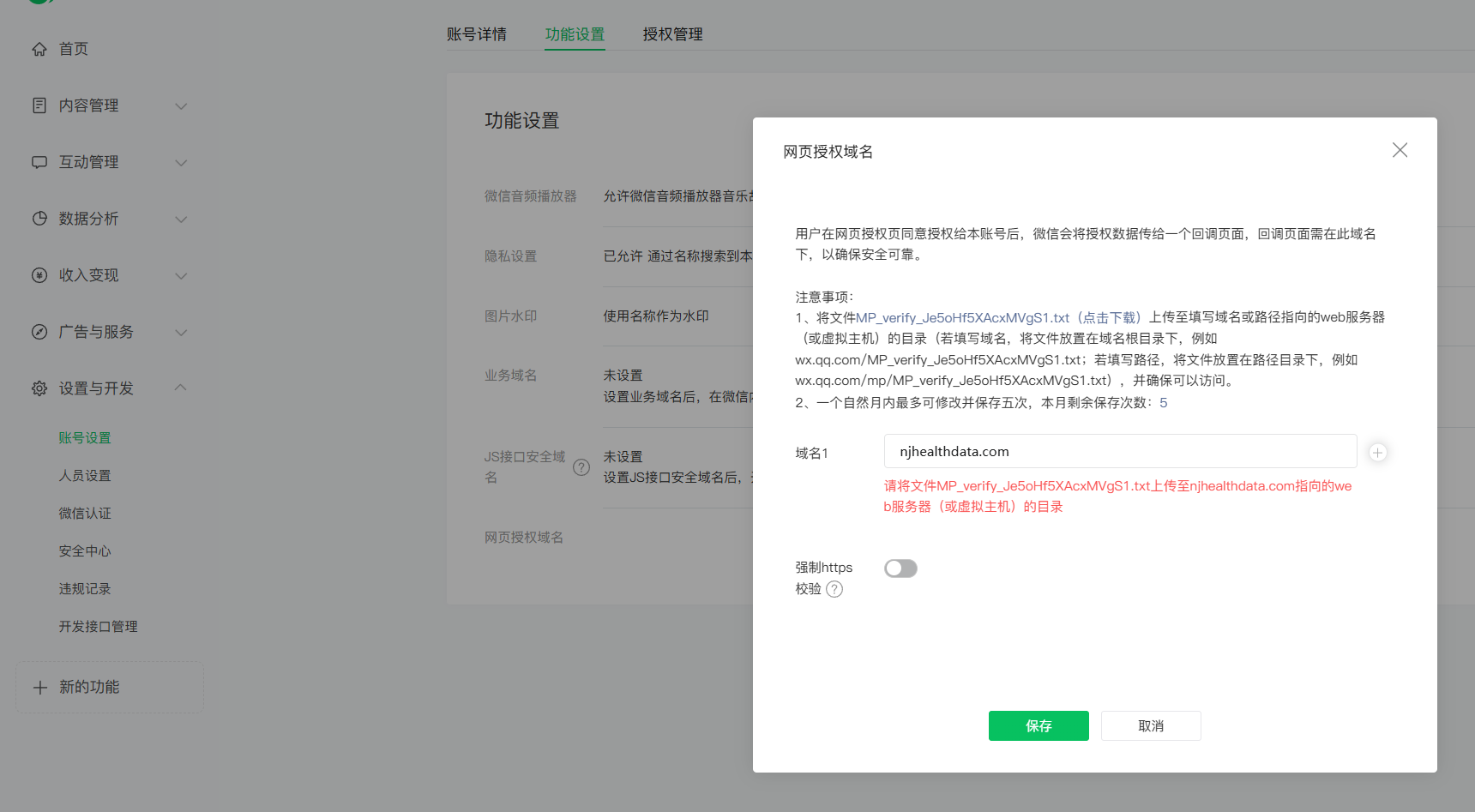The width and height of the screenshot is (1475, 812).
Task: Close the 网页授权域名 dialog
Action: (1400, 150)
